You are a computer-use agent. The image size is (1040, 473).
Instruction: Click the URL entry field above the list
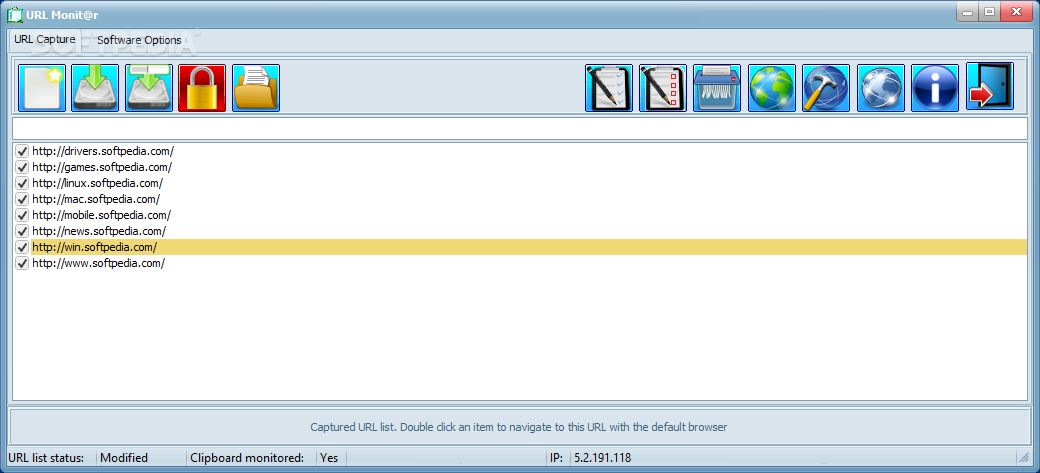(x=520, y=128)
